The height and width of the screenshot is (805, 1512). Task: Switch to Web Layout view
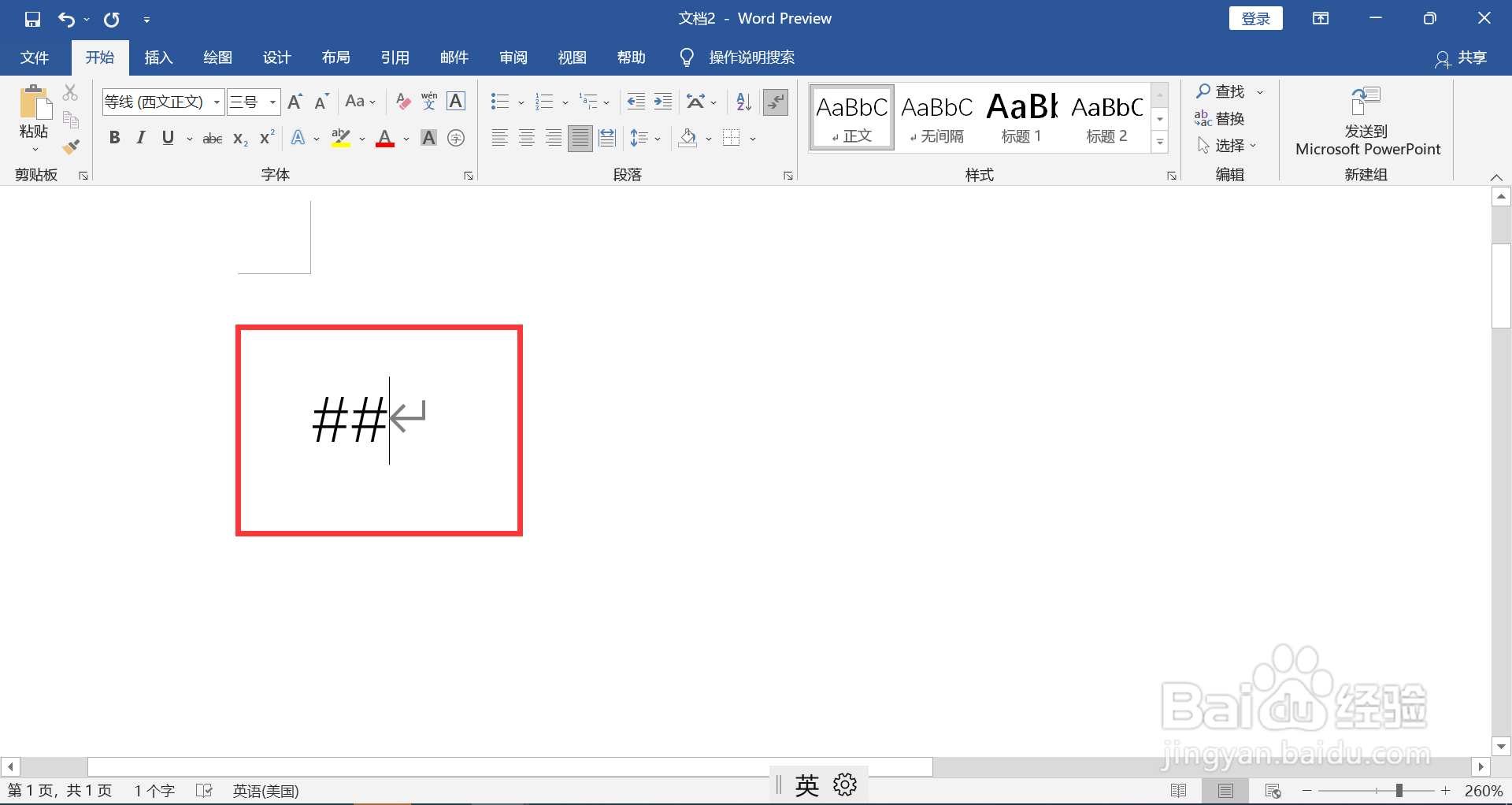pyautogui.click(x=1273, y=790)
